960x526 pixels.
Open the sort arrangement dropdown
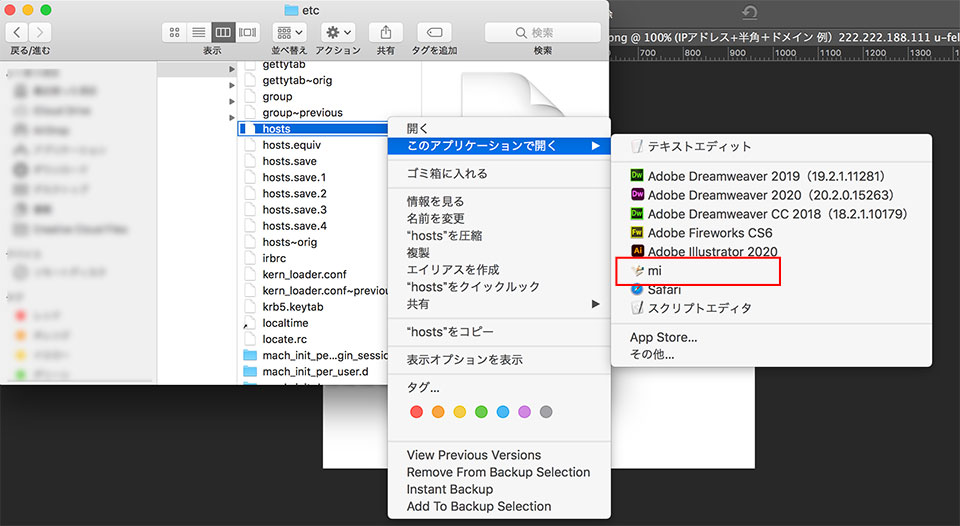290,32
